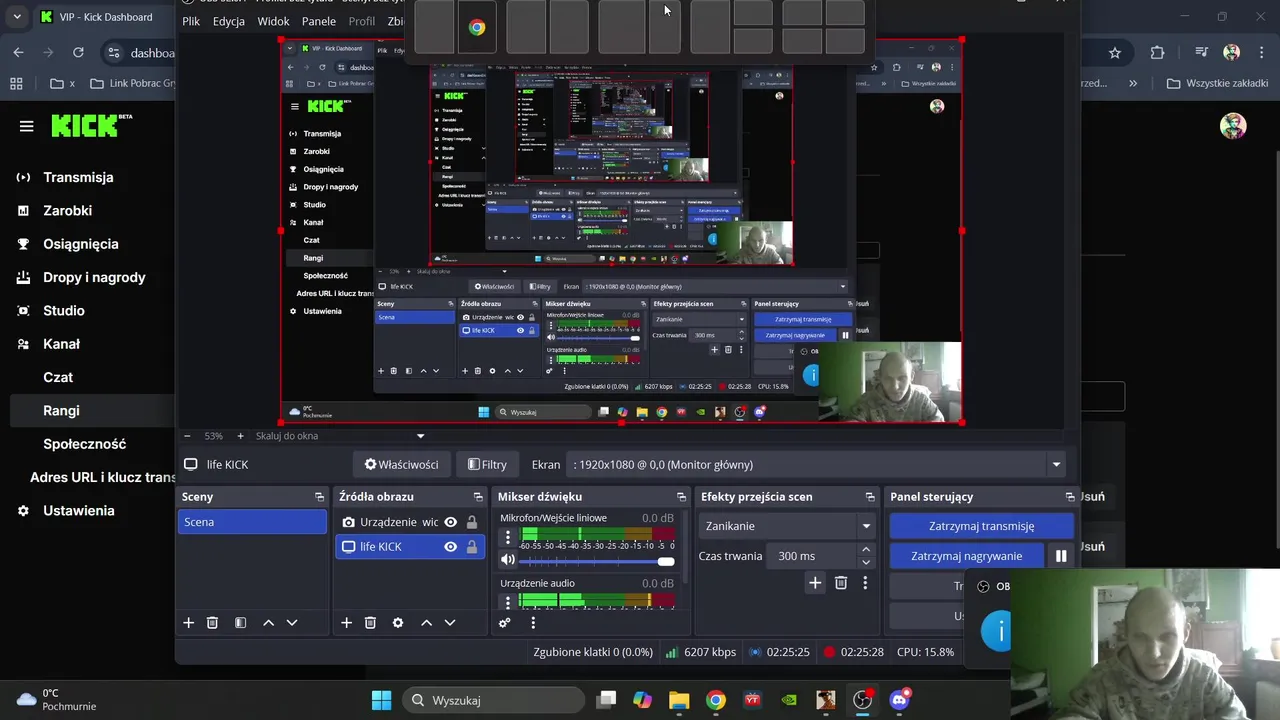
Task: Select Urządzenie source row
Action: [409, 522]
